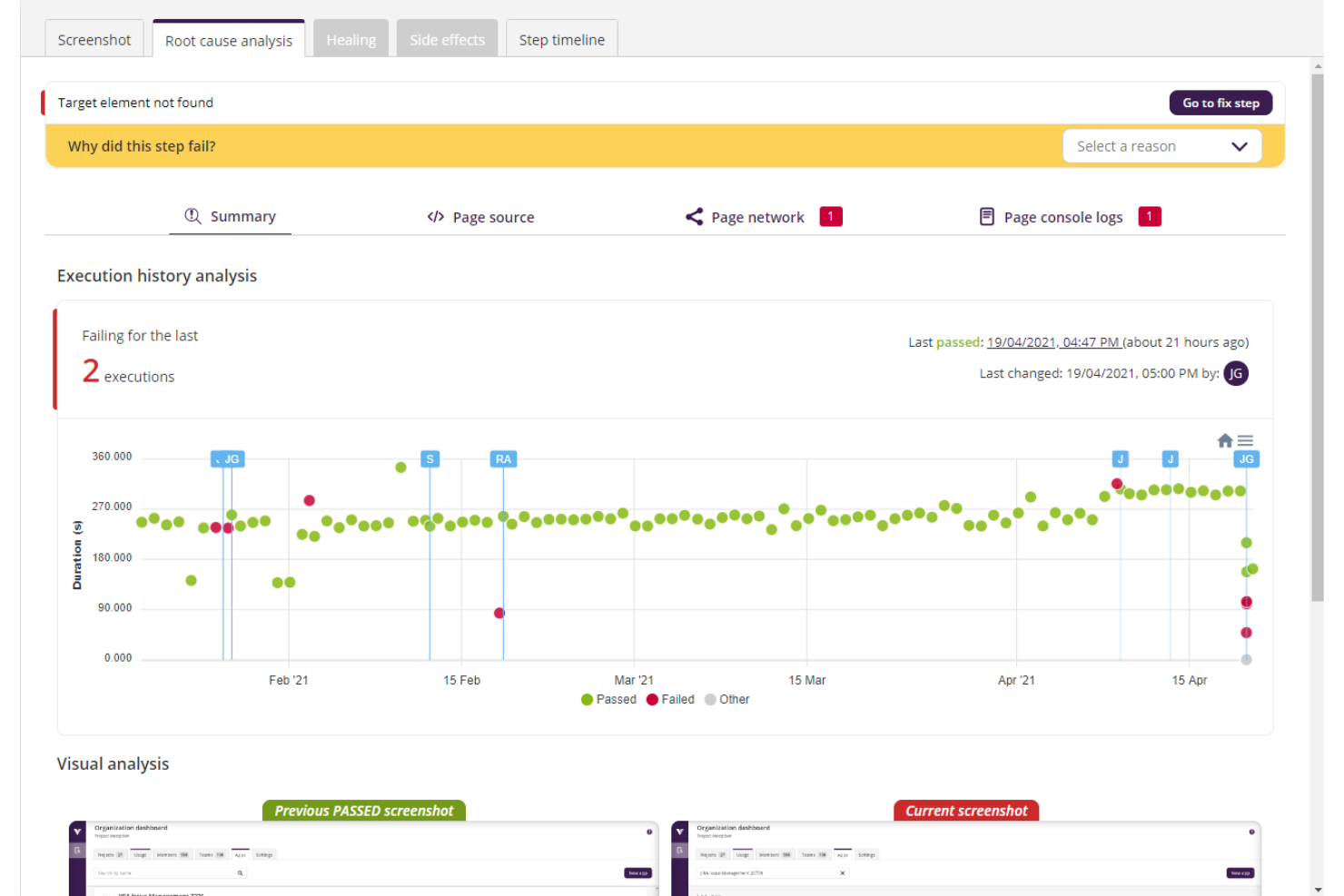Screen dimensions: 1344x896
Task: Toggle Other results in the chart legend
Action: point(726,699)
